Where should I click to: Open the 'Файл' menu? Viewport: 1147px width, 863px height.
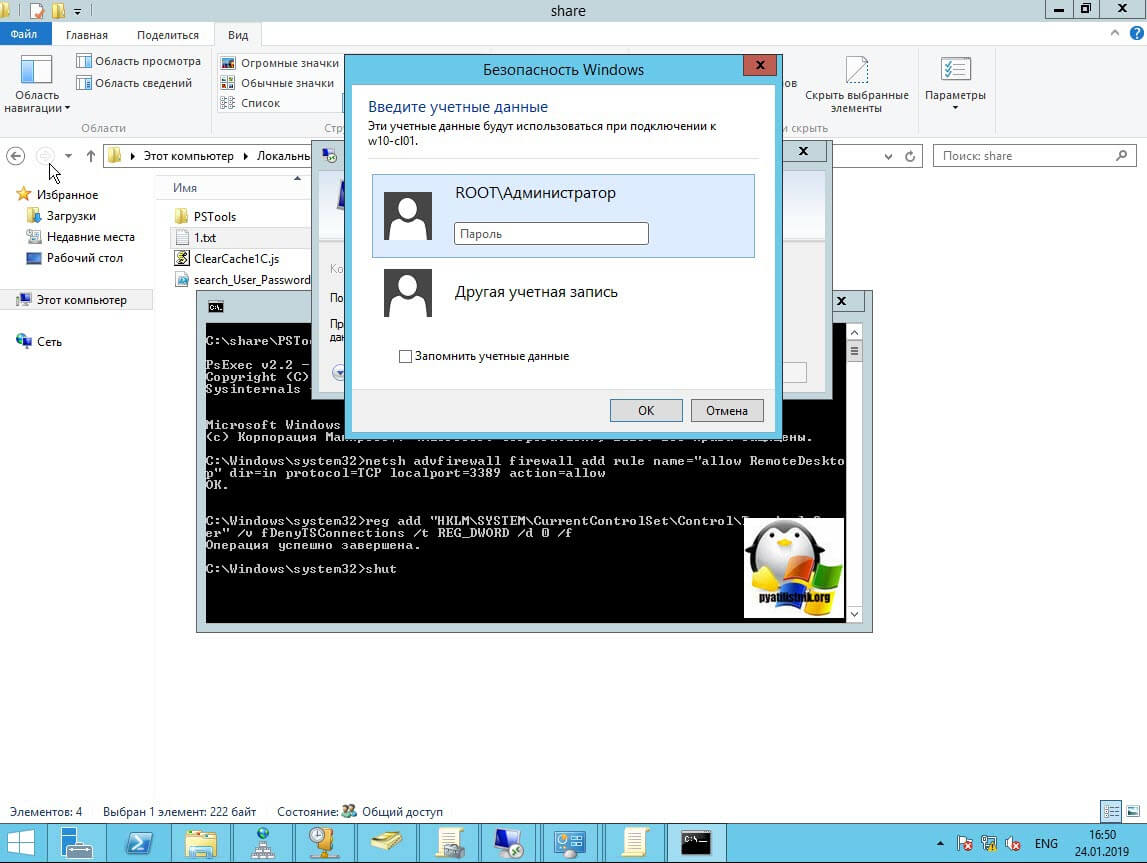(x=24, y=35)
